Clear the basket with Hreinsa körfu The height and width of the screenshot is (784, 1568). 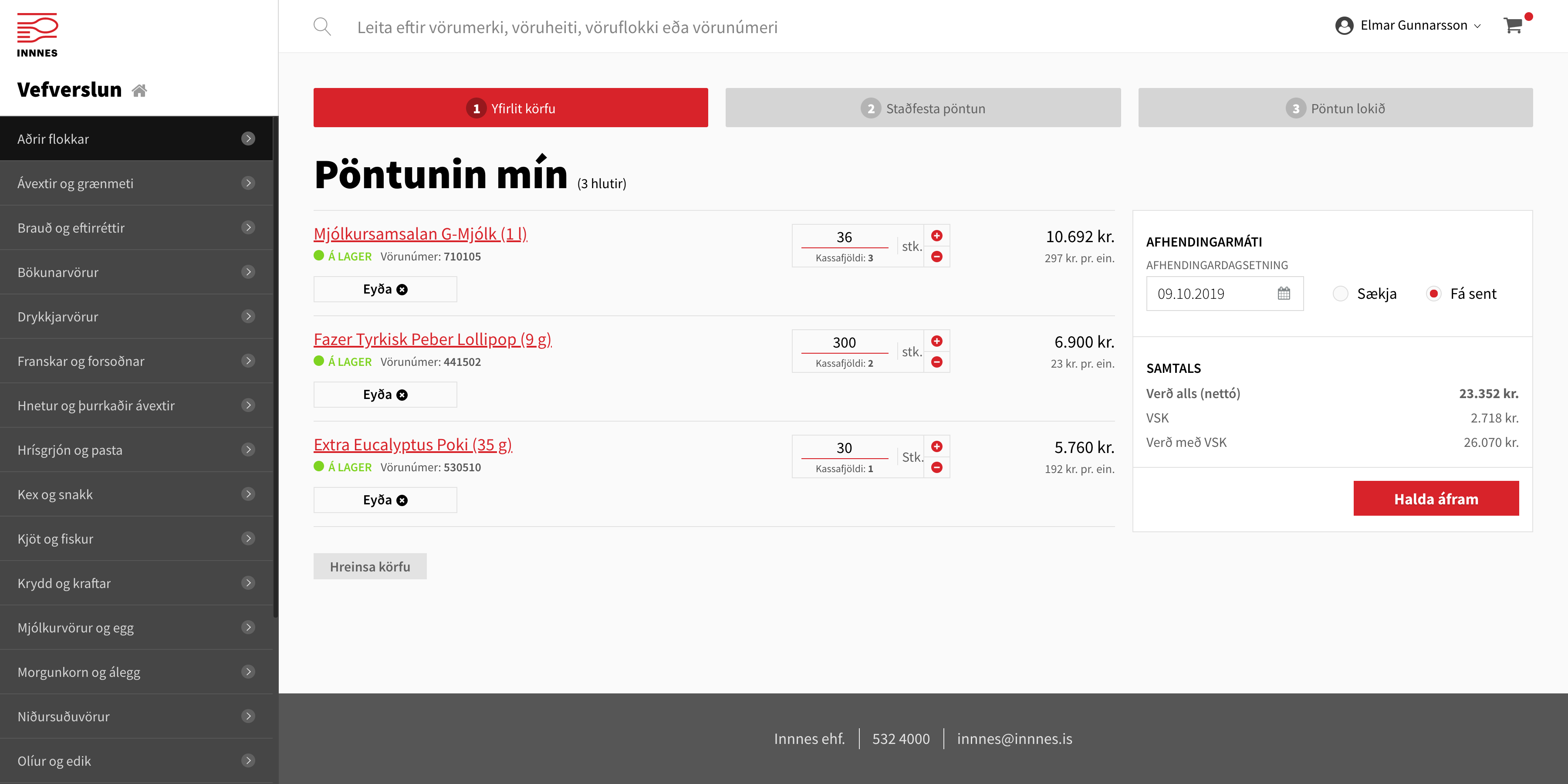coord(370,566)
